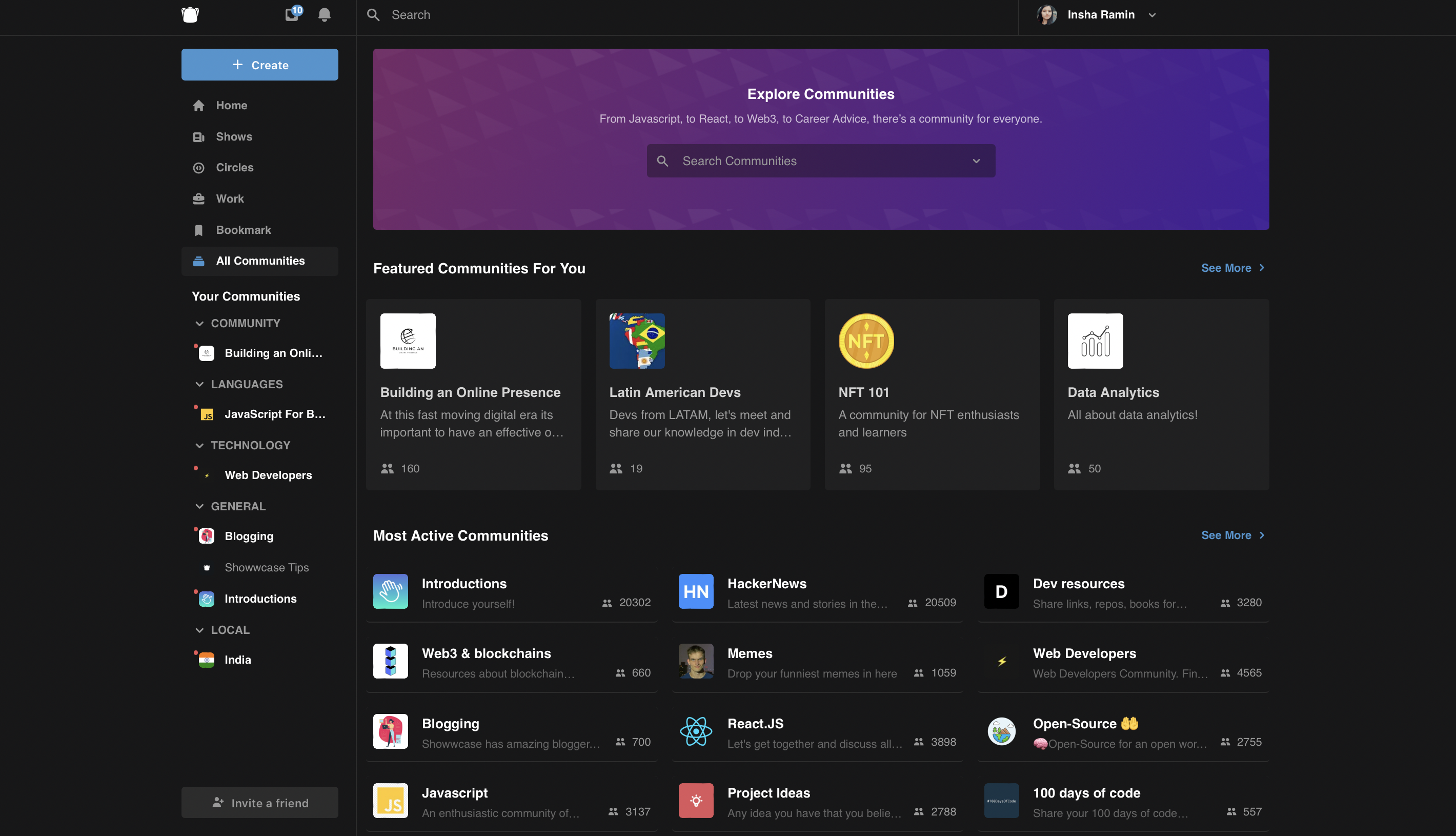Image resolution: width=1456 pixels, height=836 pixels.
Task: Click the 100 days of code icon
Action: 1001,801
